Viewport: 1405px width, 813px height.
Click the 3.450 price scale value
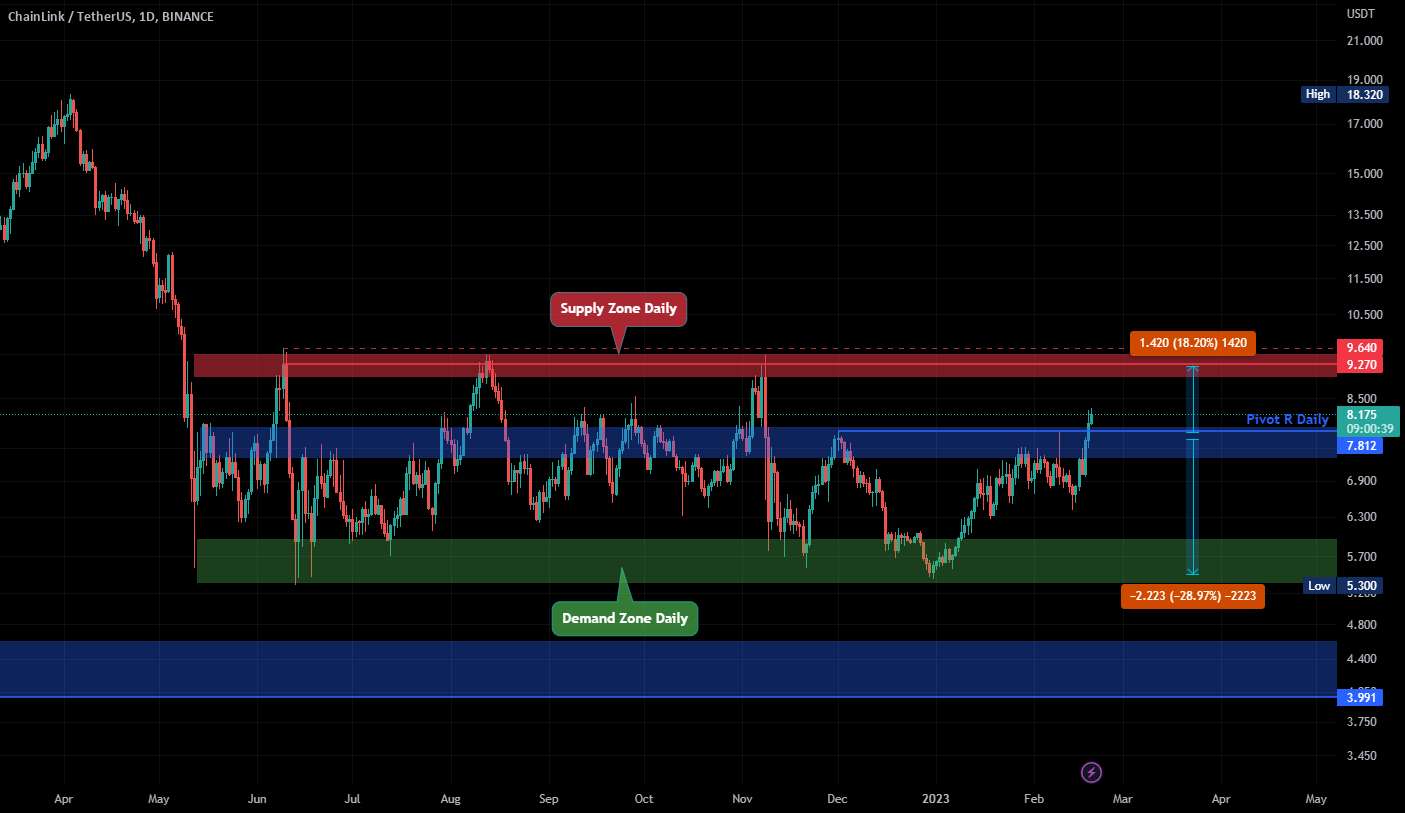point(1361,756)
